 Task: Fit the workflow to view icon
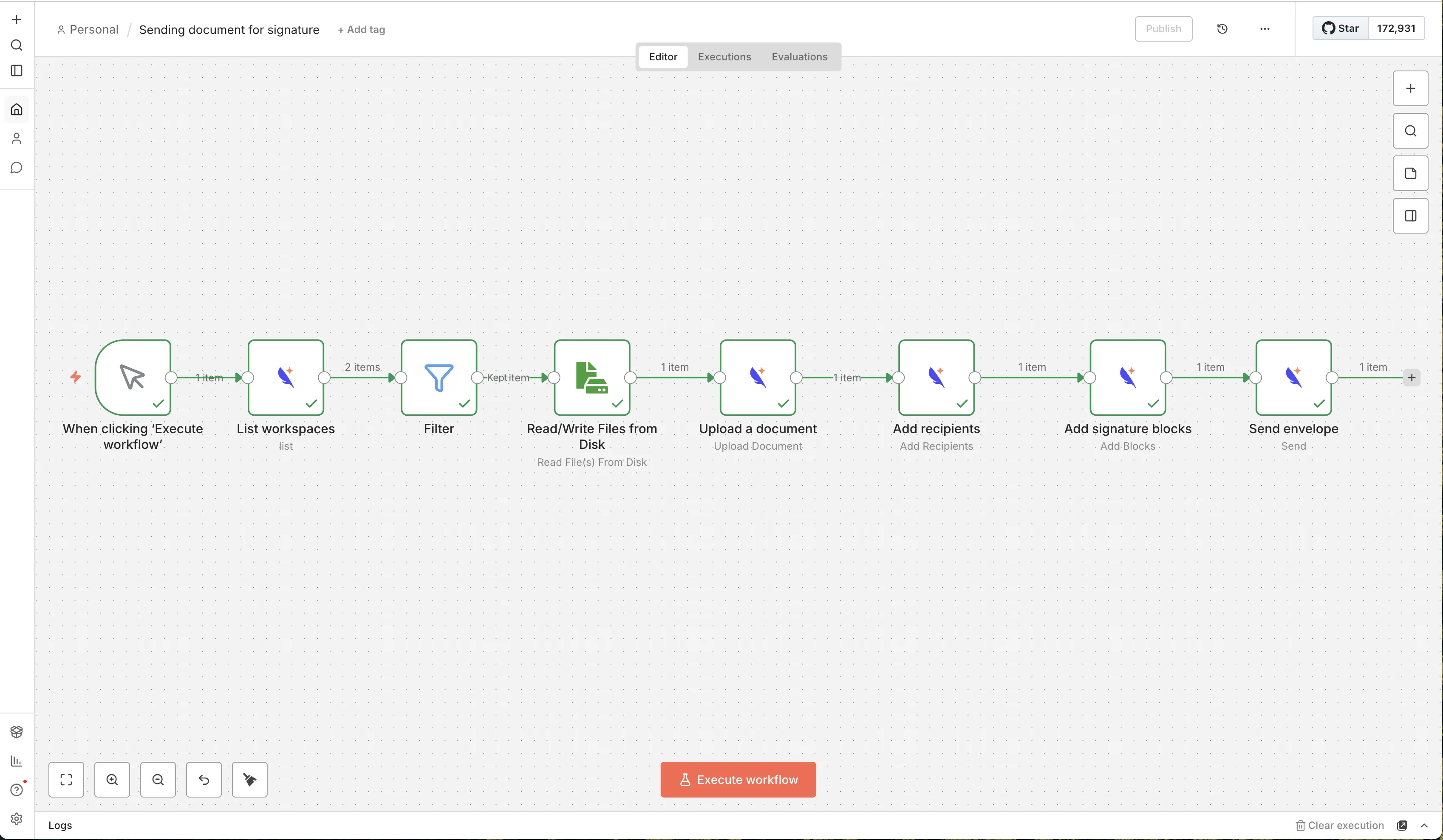click(x=66, y=779)
